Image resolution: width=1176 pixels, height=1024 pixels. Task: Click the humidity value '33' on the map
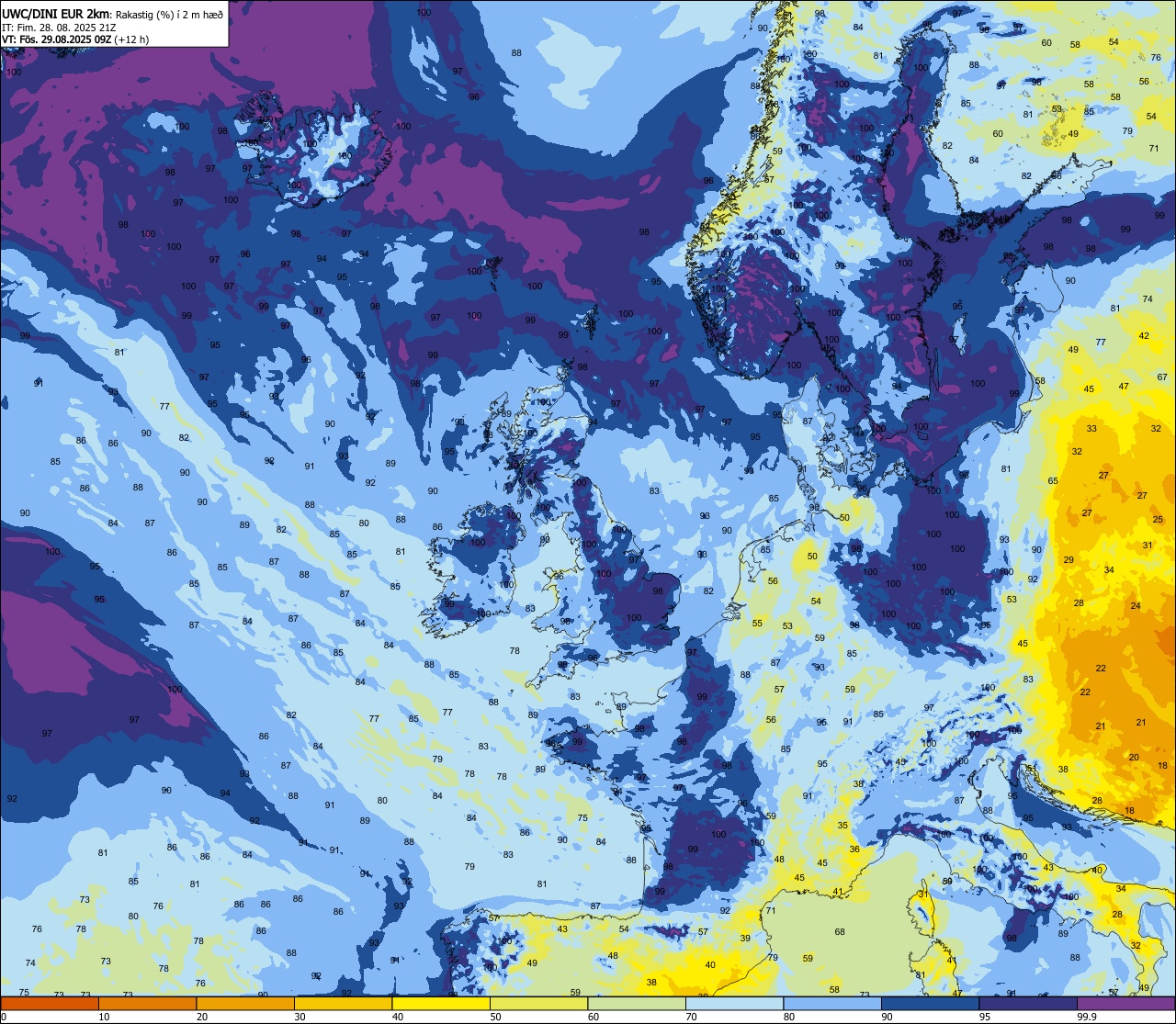click(x=1091, y=429)
